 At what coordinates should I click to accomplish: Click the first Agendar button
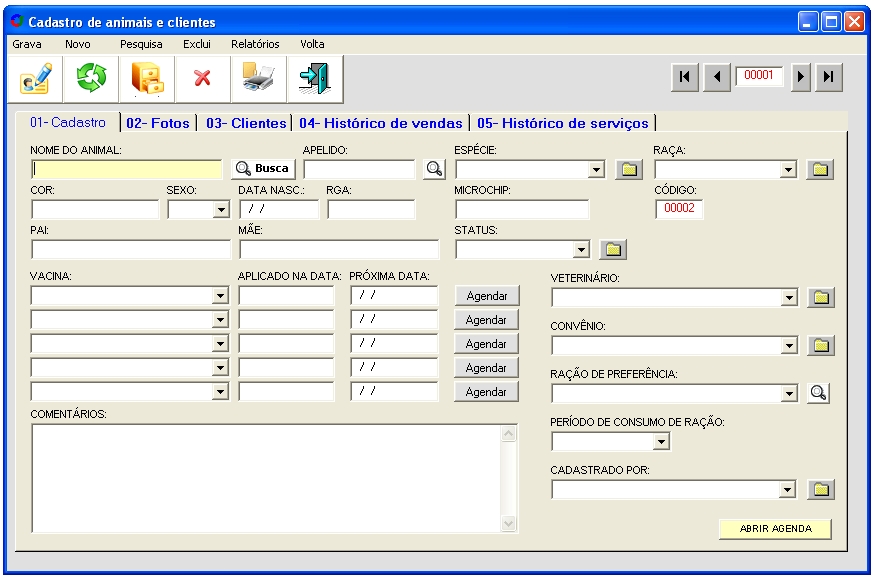pos(487,296)
